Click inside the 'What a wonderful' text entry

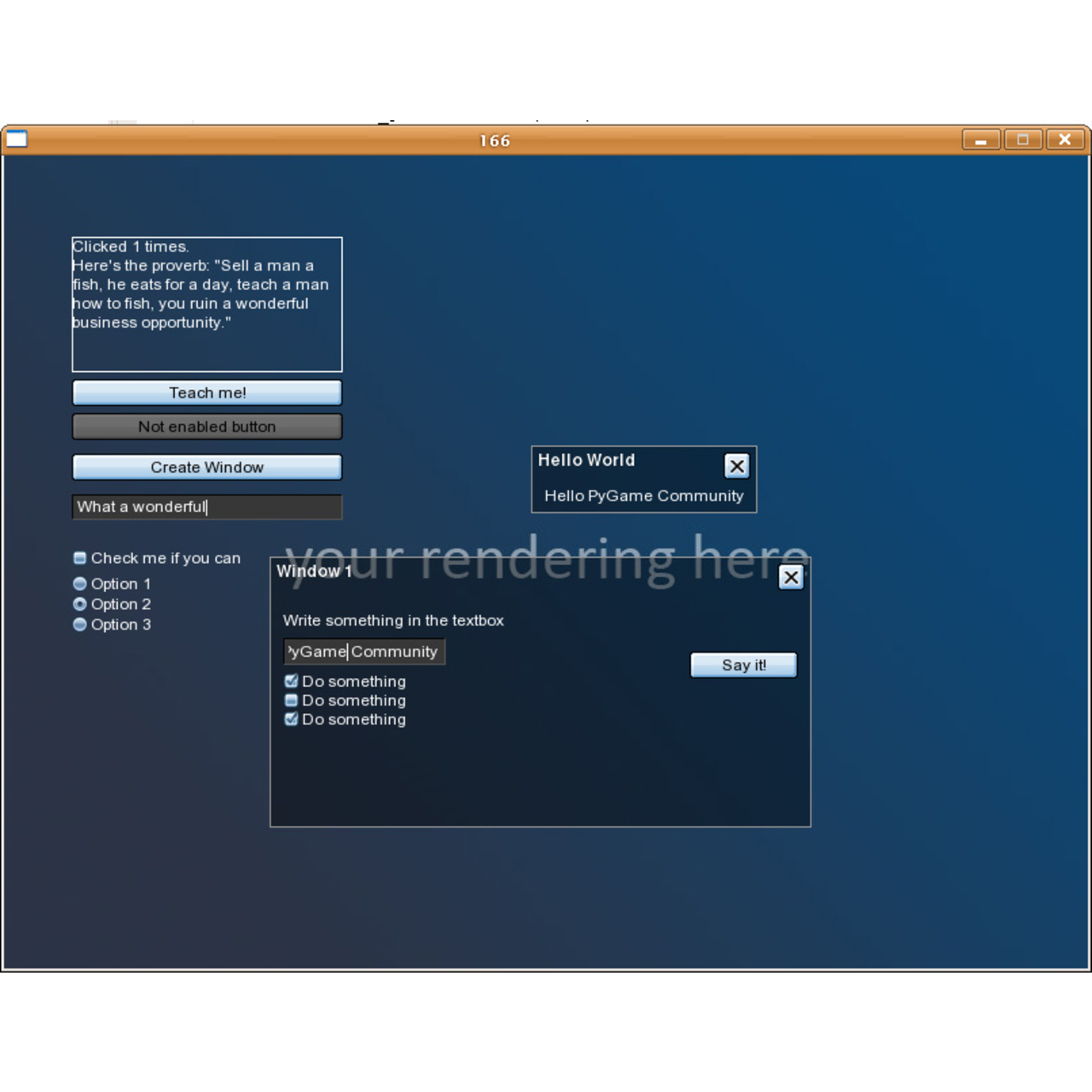click(x=206, y=506)
